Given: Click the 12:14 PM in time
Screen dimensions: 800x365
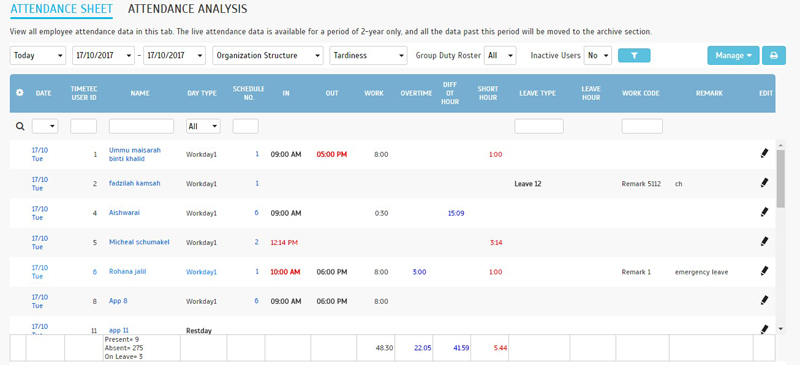Looking at the screenshot, I should pos(284,242).
